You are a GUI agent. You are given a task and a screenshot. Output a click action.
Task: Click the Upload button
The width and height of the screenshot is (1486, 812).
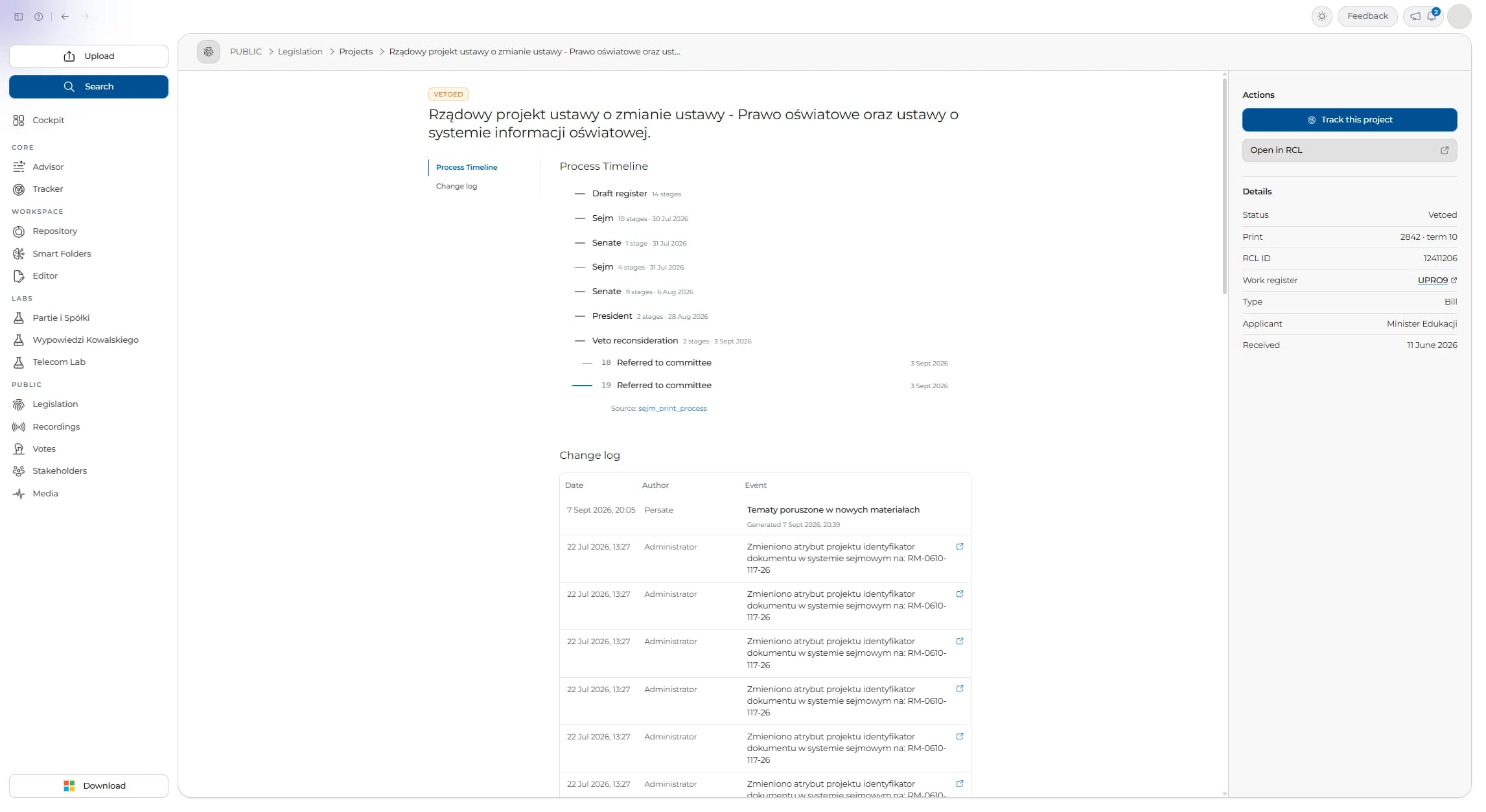tap(89, 56)
